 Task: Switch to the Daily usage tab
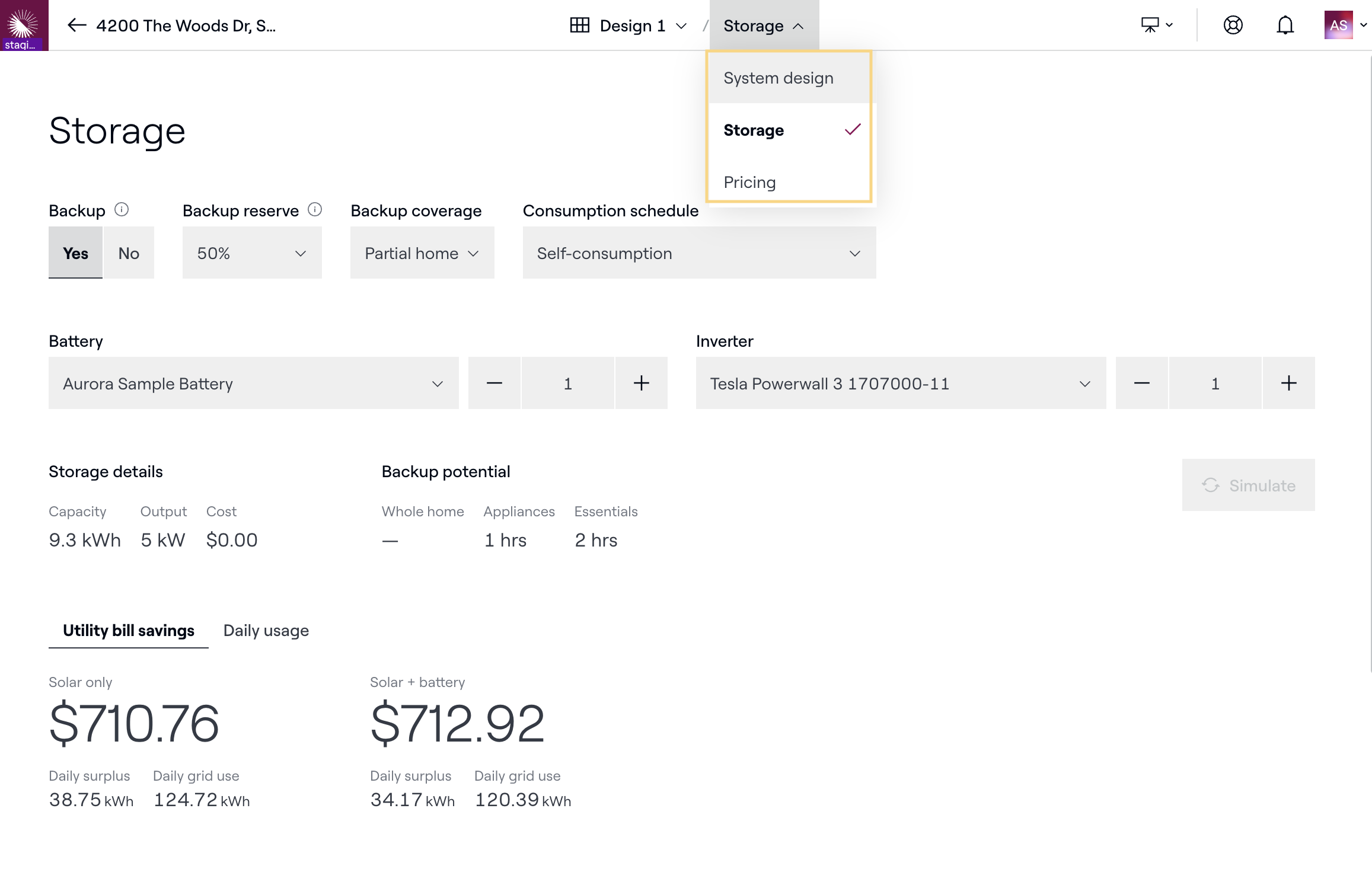click(266, 631)
